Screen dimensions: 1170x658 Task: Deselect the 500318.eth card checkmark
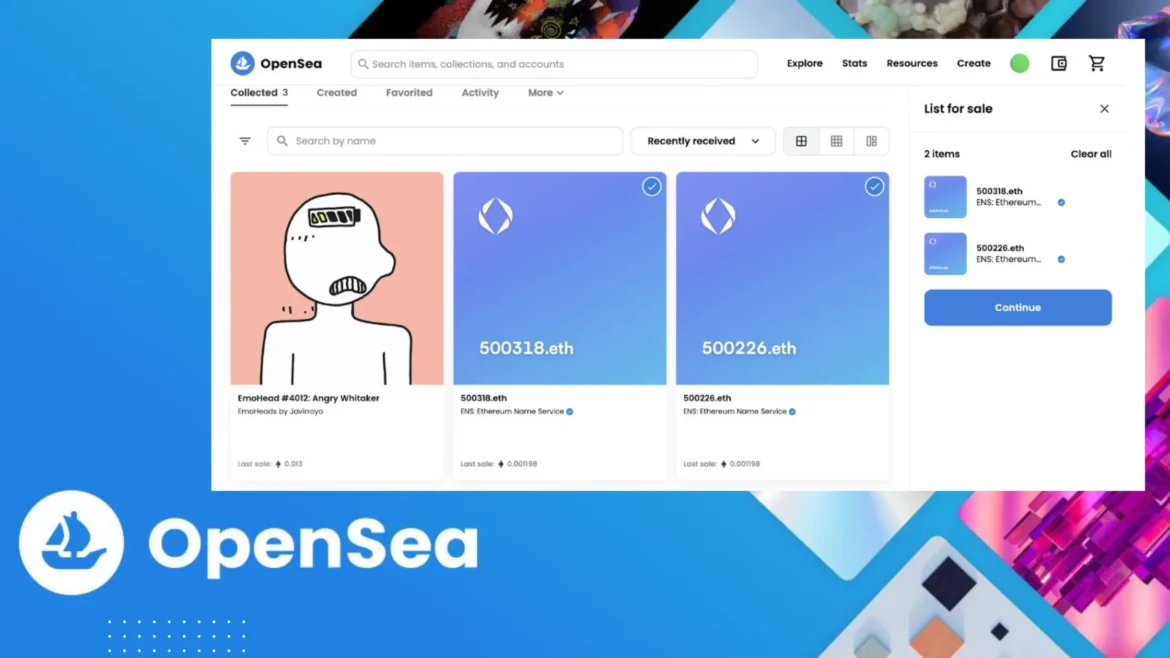point(651,187)
